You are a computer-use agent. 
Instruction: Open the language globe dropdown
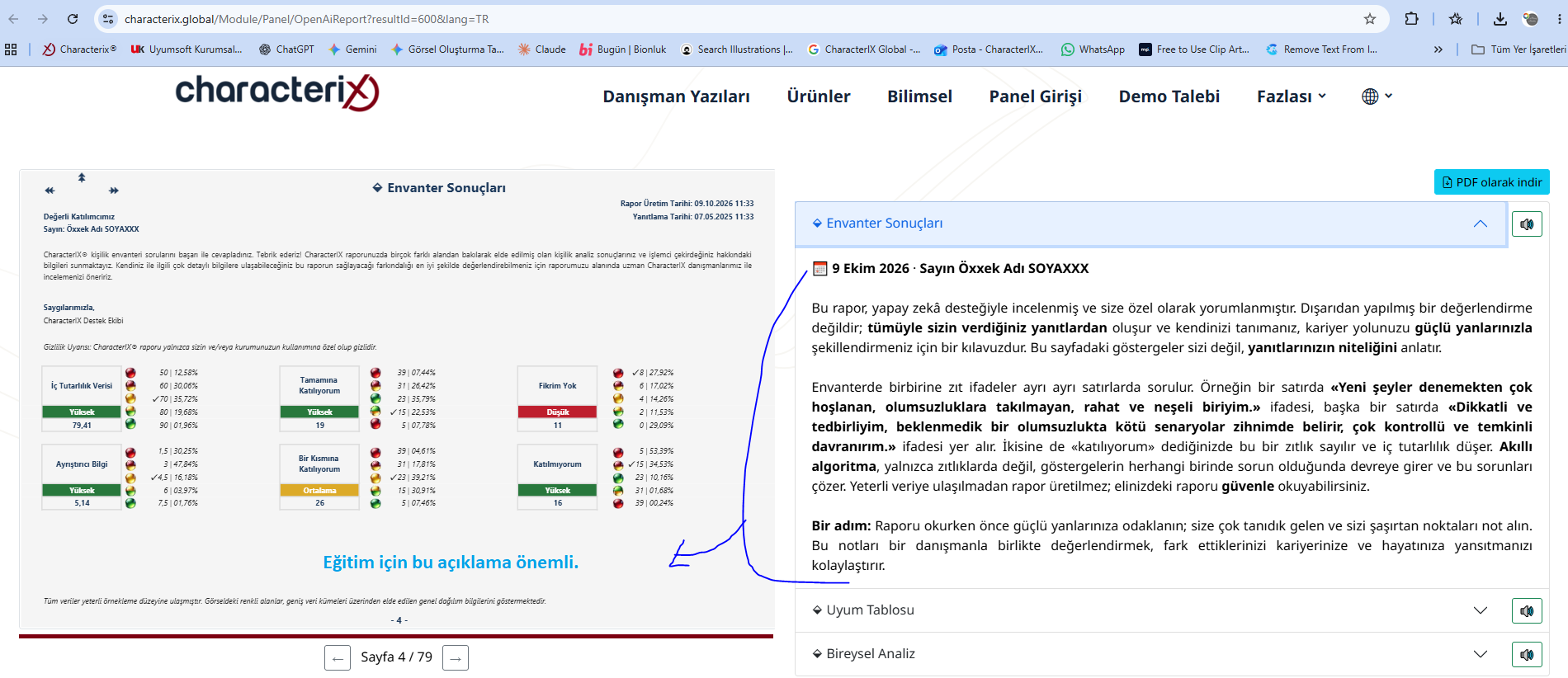coord(1377,97)
